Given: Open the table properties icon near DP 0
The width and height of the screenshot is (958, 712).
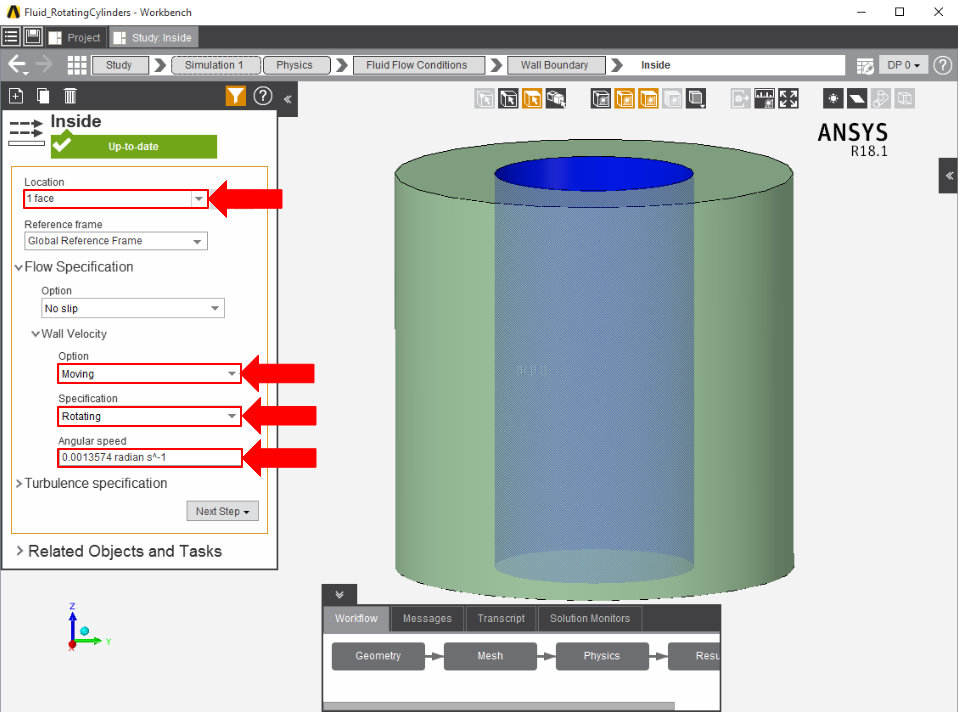Looking at the screenshot, I should [x=865, y=65].
